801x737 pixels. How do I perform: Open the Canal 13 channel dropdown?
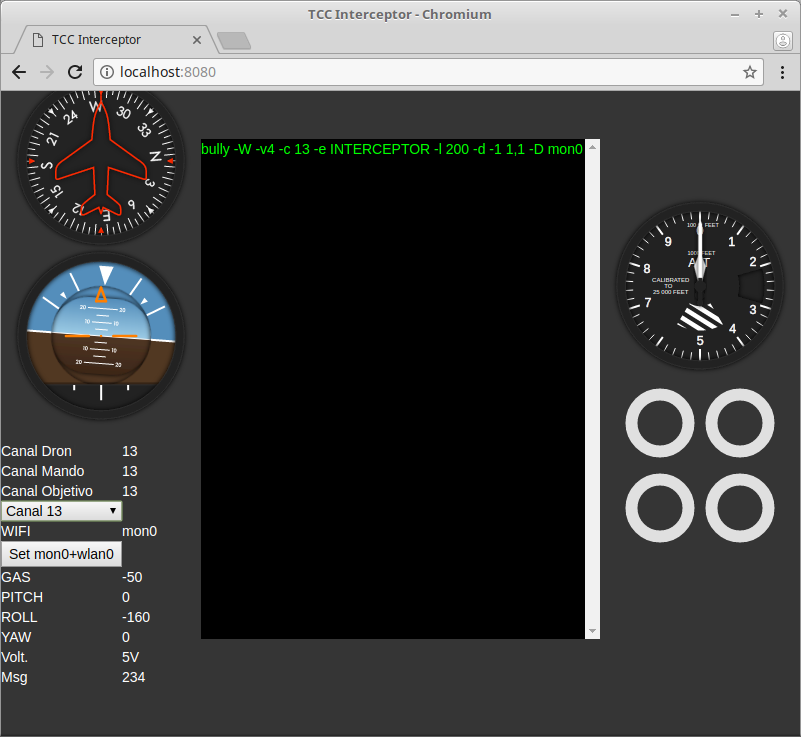pos(61,511)
